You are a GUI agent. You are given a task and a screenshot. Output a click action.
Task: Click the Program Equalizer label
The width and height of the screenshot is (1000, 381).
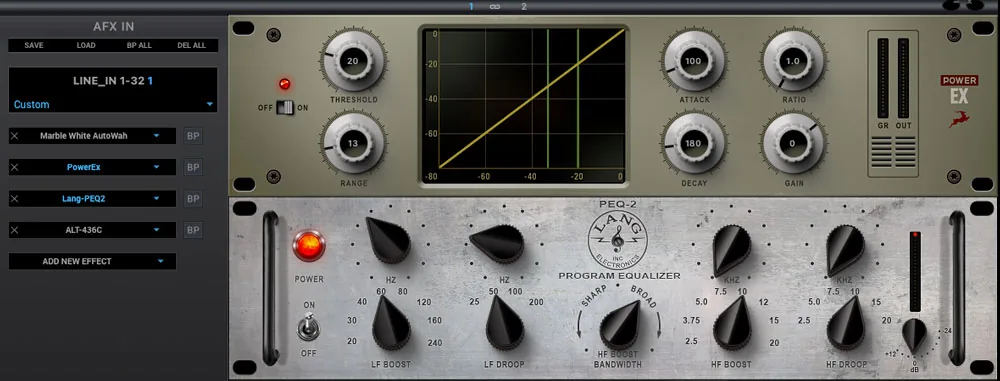coord(619,276)
